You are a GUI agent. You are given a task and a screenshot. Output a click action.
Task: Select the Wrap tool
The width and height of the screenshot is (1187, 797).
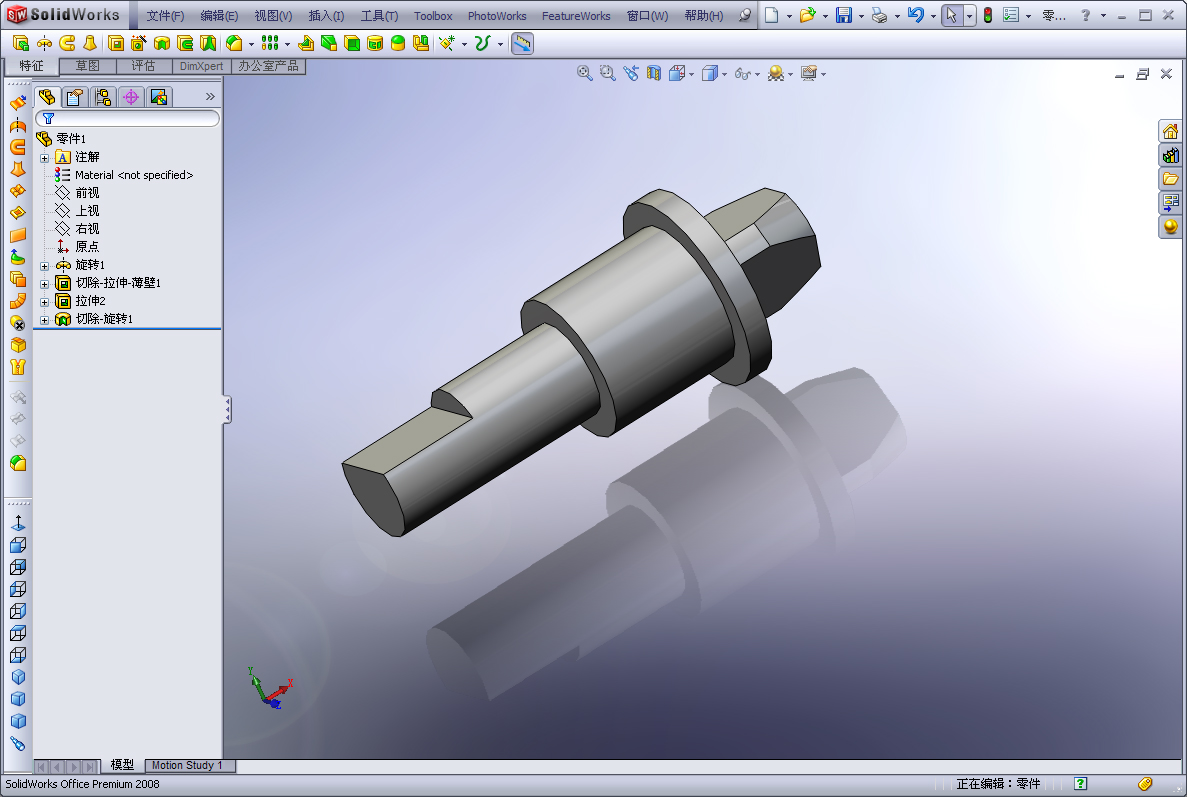click(375, 43)
